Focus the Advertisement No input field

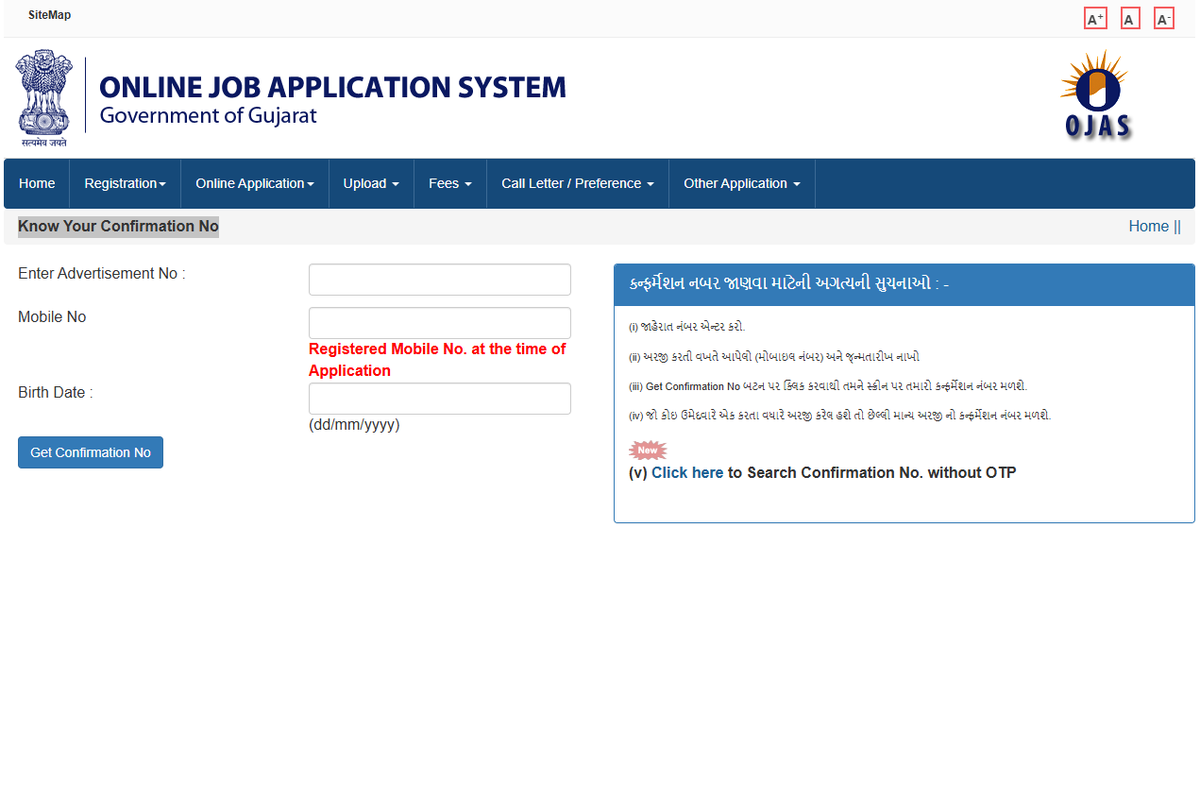440,280
